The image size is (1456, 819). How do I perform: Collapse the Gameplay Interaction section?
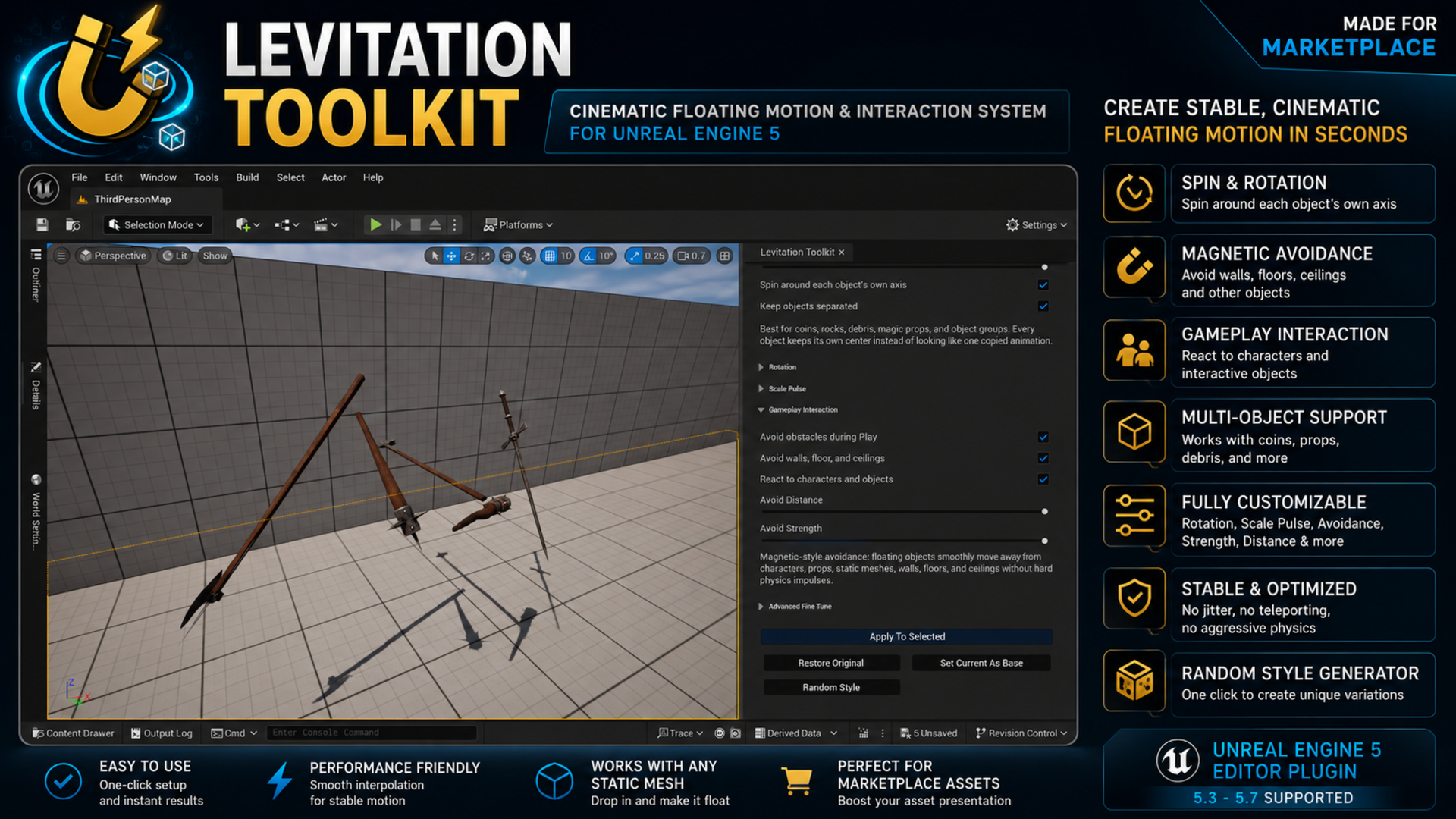click(761, 409)
